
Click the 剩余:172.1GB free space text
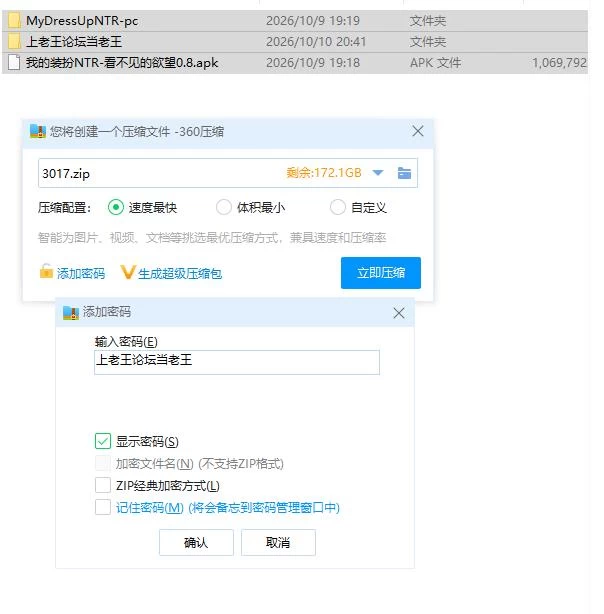click(324, 173)
